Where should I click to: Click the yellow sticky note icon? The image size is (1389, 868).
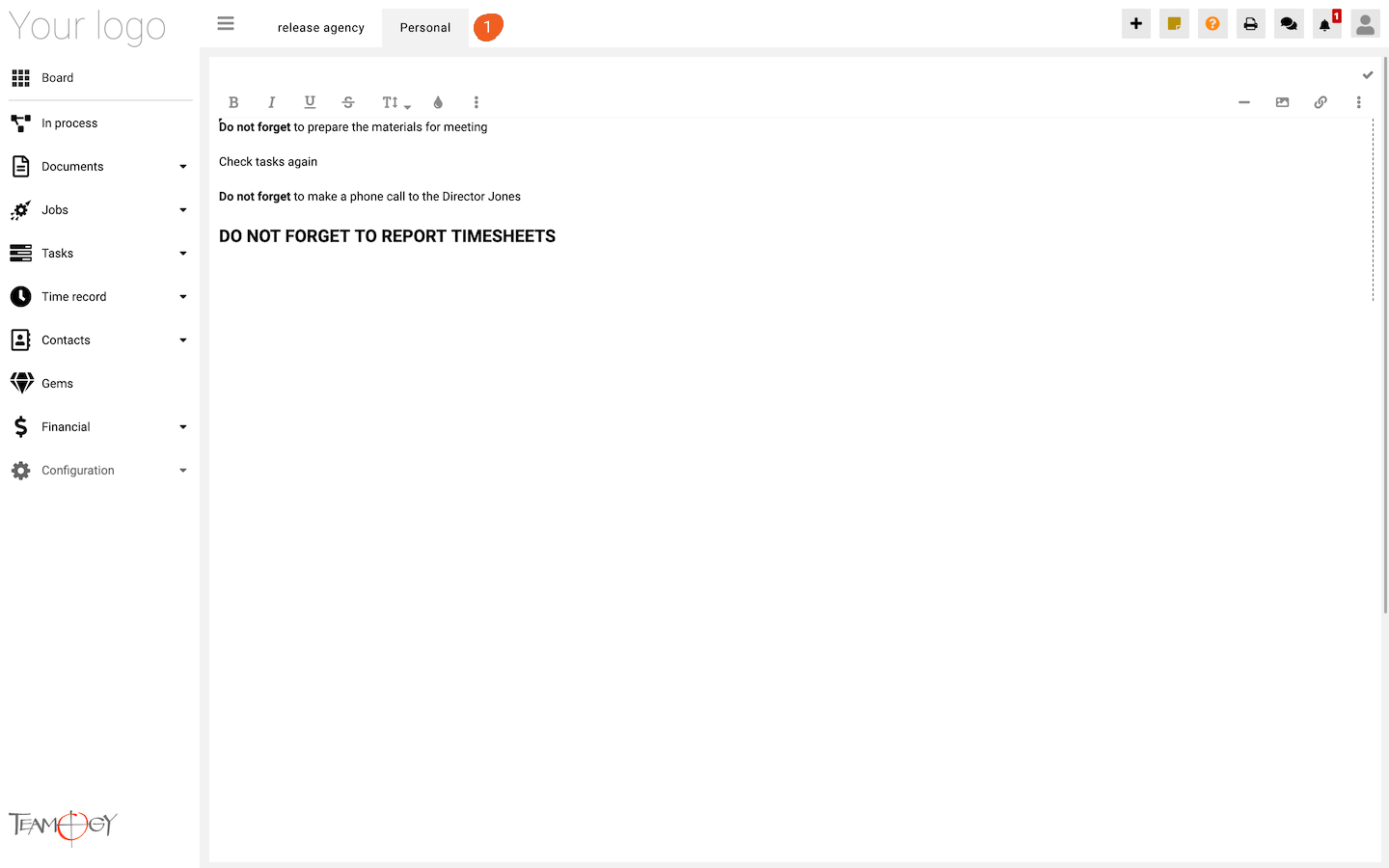(1174, 24)
